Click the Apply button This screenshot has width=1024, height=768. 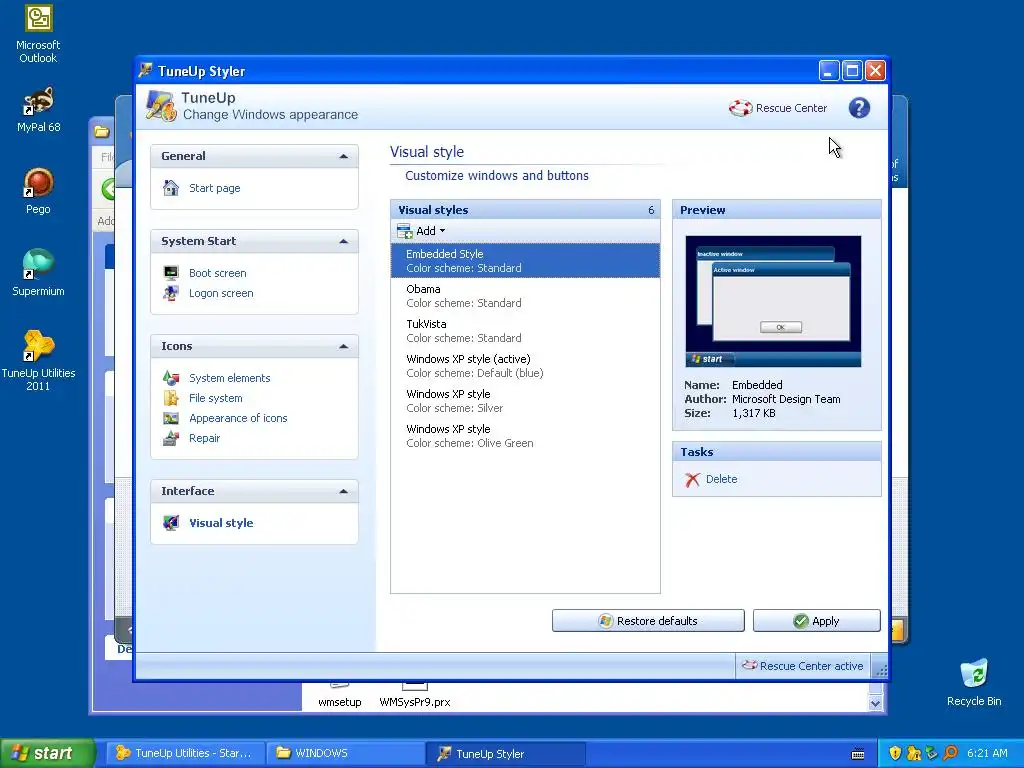pos(816,620)
